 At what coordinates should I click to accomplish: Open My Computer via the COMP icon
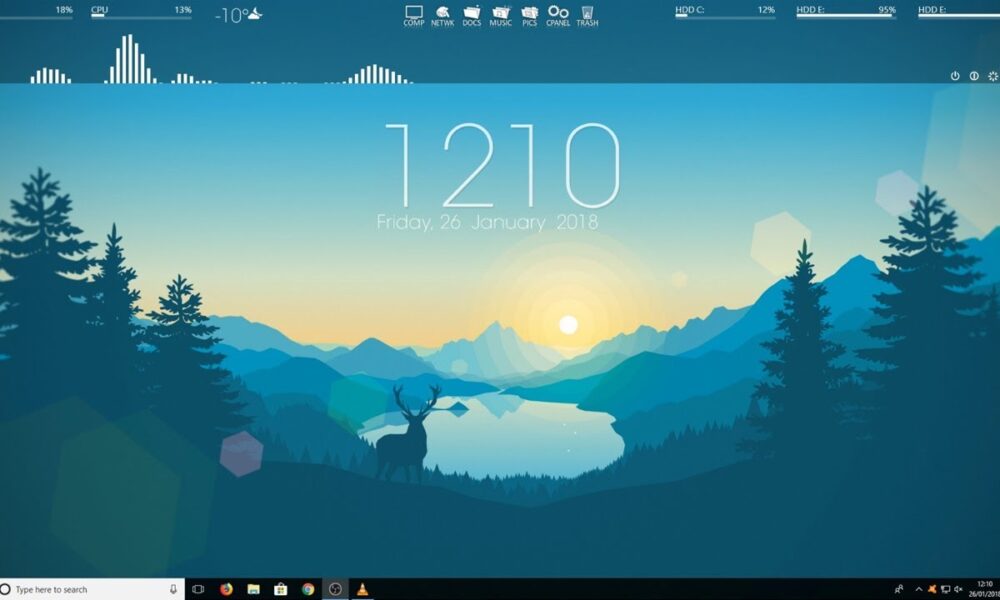(413, 12)
